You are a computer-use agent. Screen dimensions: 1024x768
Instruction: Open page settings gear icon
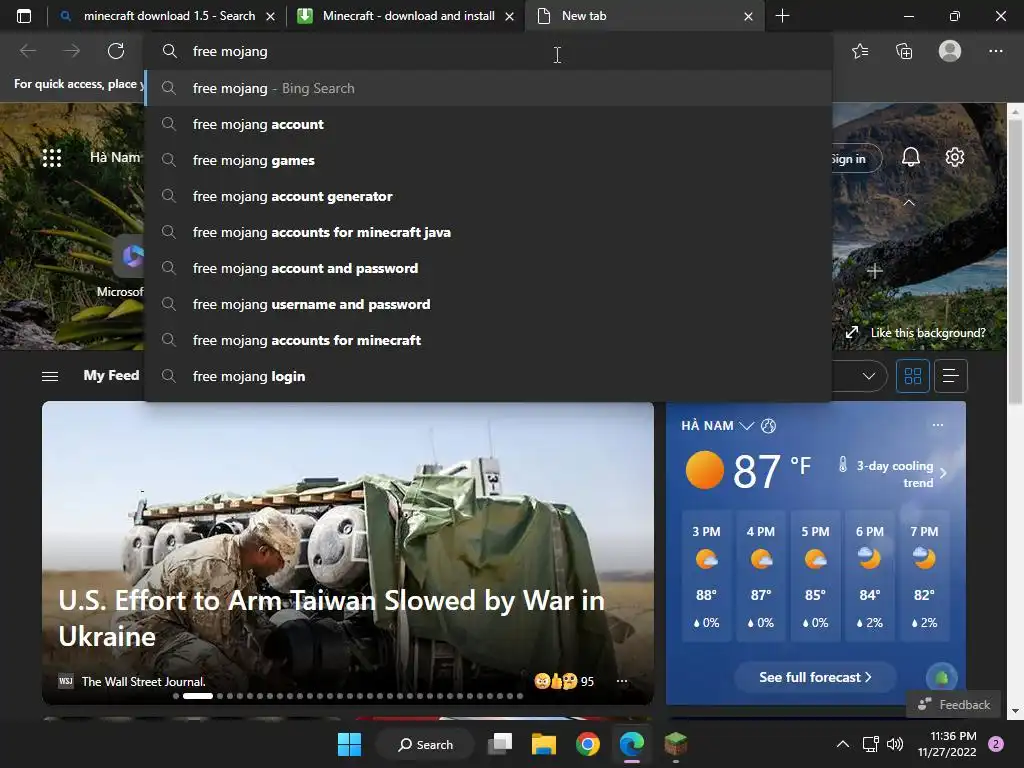(955, 157)
